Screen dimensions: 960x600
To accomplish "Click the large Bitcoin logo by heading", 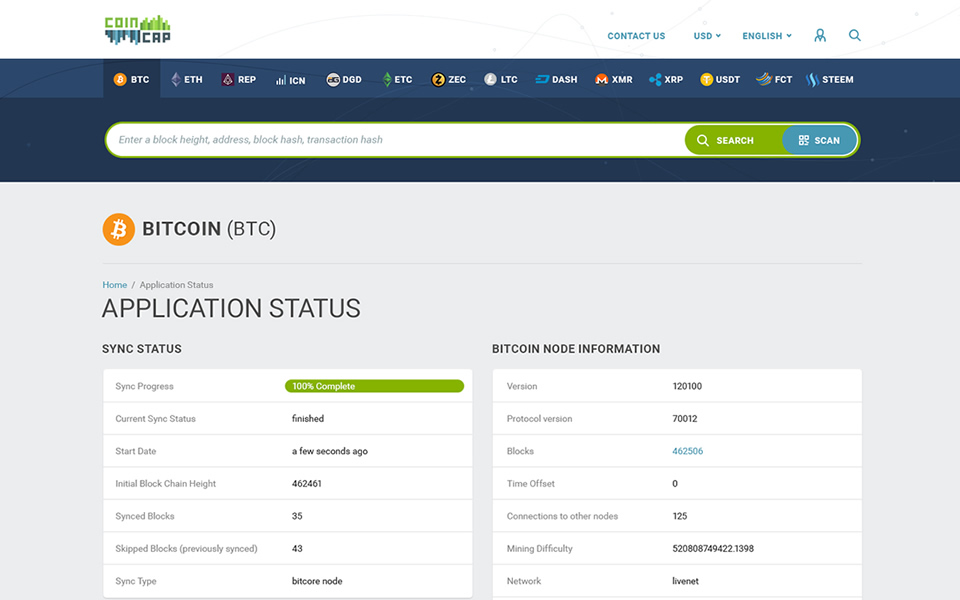I will point(118,229).
